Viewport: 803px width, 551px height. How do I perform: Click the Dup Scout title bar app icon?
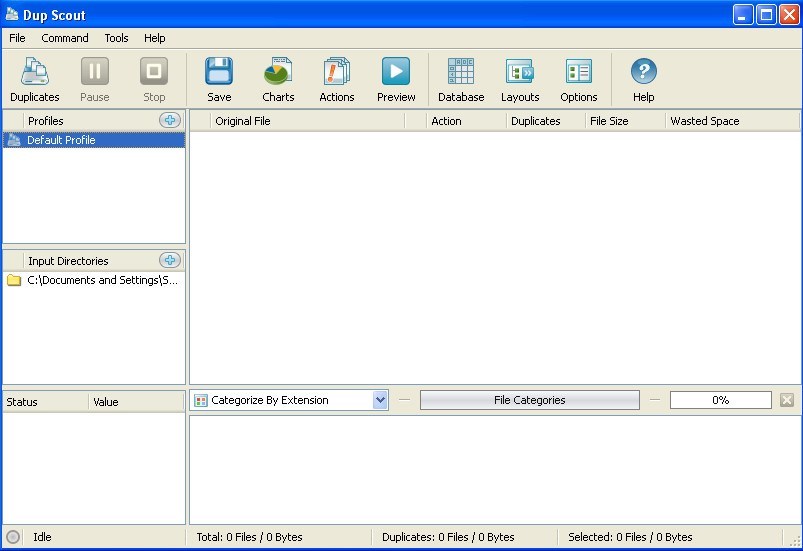(12, 14)
